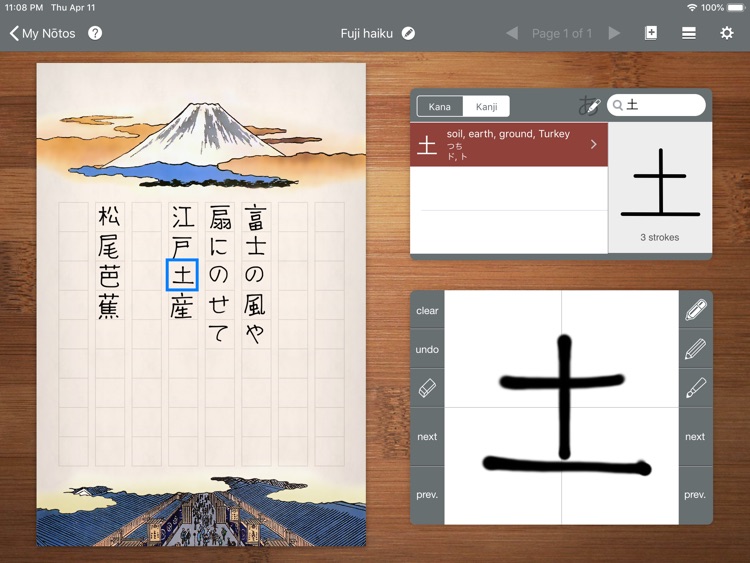Screen dimensions: 750x563
Task: Go to next page arrow
Action: tap(614, 33)
